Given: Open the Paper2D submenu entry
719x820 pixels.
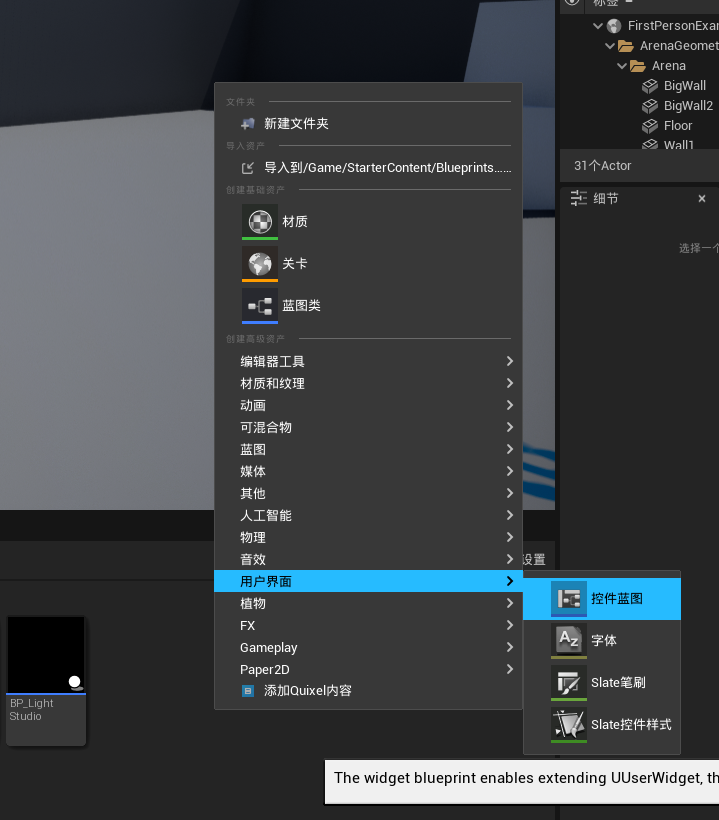Looking at the screenshot, I should (264, 669).
